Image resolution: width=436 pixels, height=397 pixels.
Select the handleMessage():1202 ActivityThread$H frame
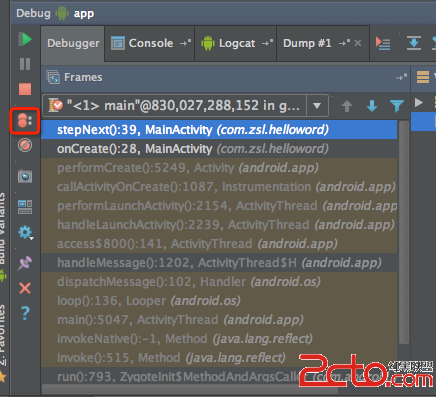click(219, 263)
